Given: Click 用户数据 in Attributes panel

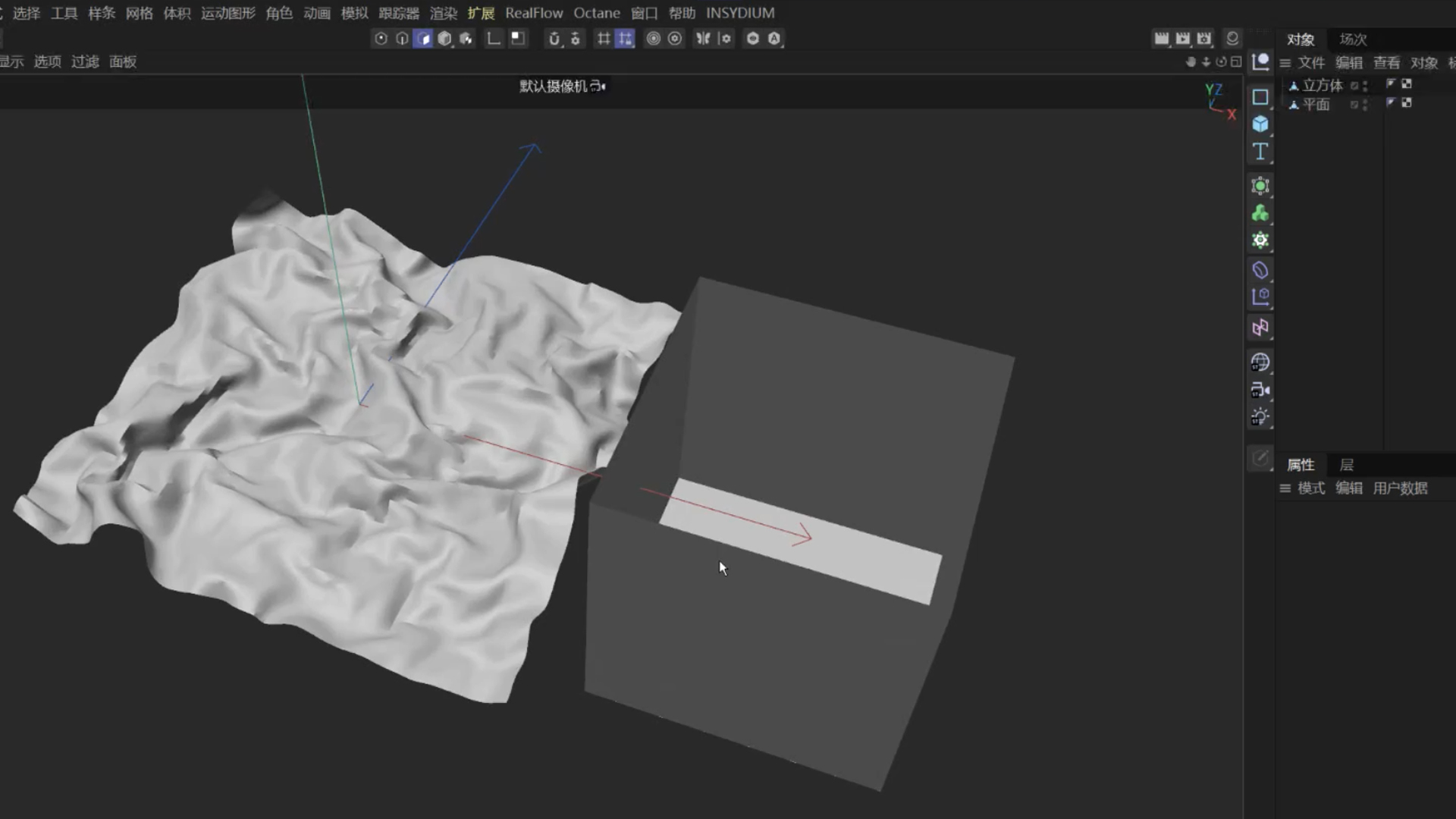Looking at the screenshot, I should coord(1400,488).
